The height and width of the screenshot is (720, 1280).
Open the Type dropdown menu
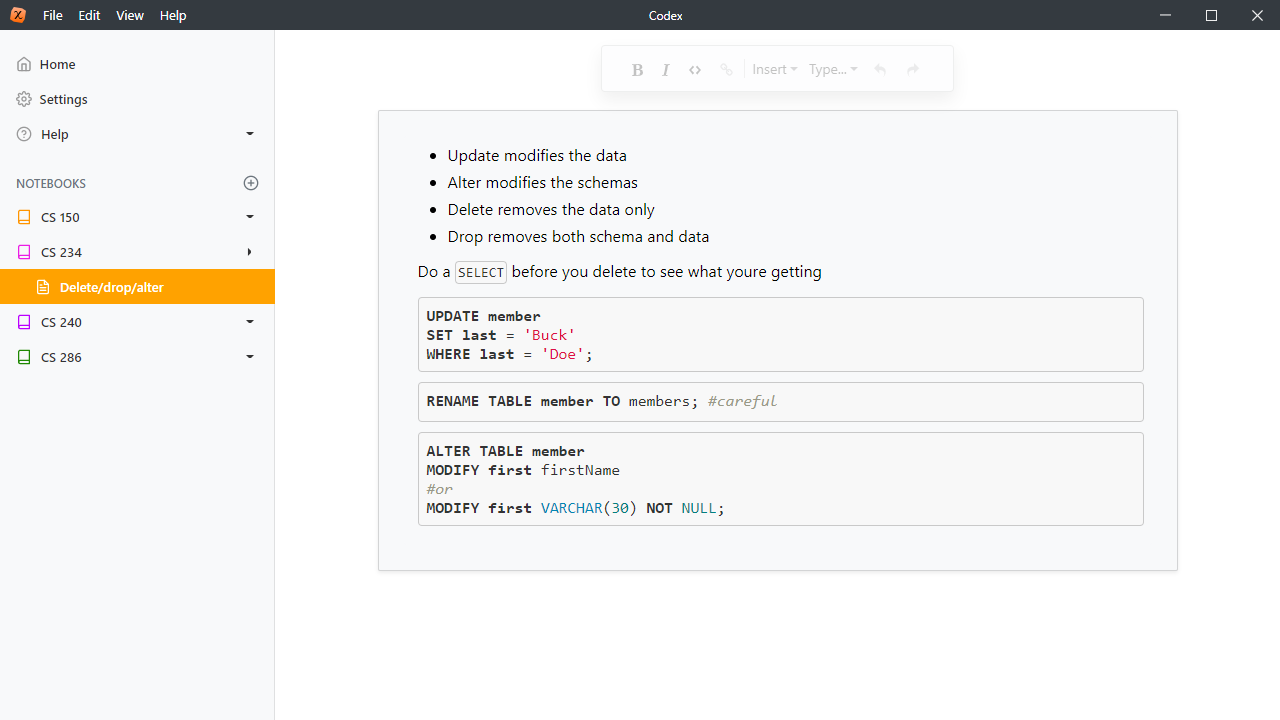tap(833, 70)
